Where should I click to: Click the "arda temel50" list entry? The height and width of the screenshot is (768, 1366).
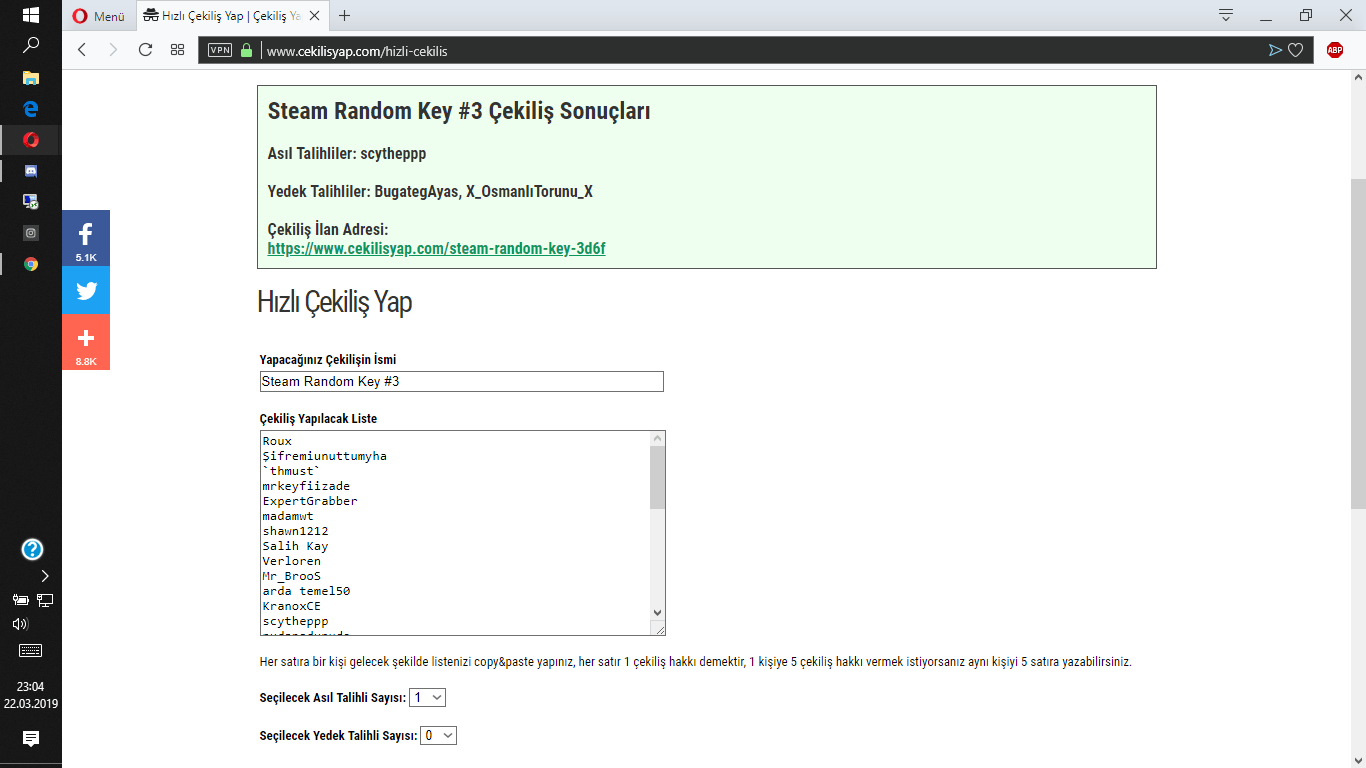[x=306, y=591]
